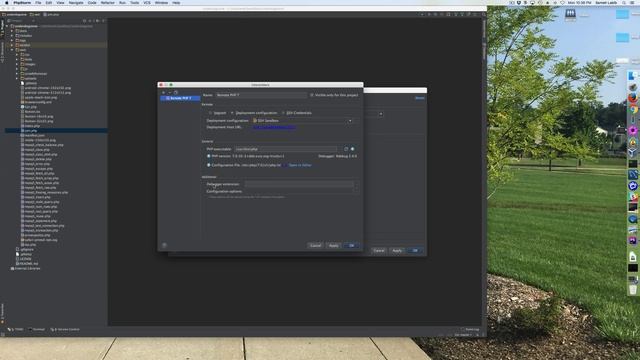Open the deployment host URL link
This screenshot has width=640, height=360.
pos(274,127)
